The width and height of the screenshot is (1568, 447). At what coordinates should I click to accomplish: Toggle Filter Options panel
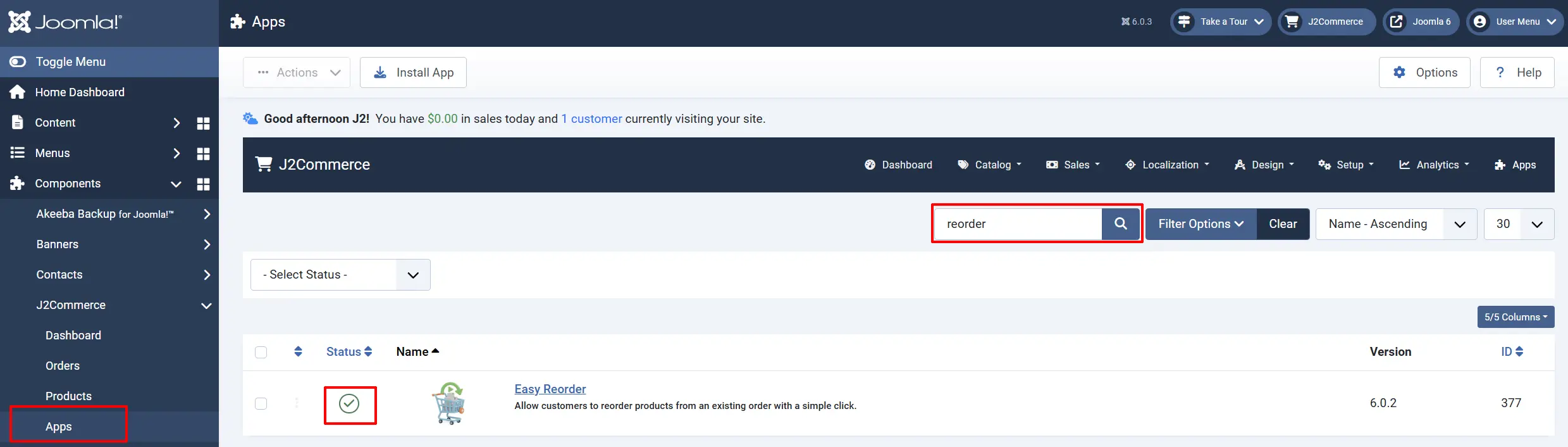click(x=1201, y=224)
